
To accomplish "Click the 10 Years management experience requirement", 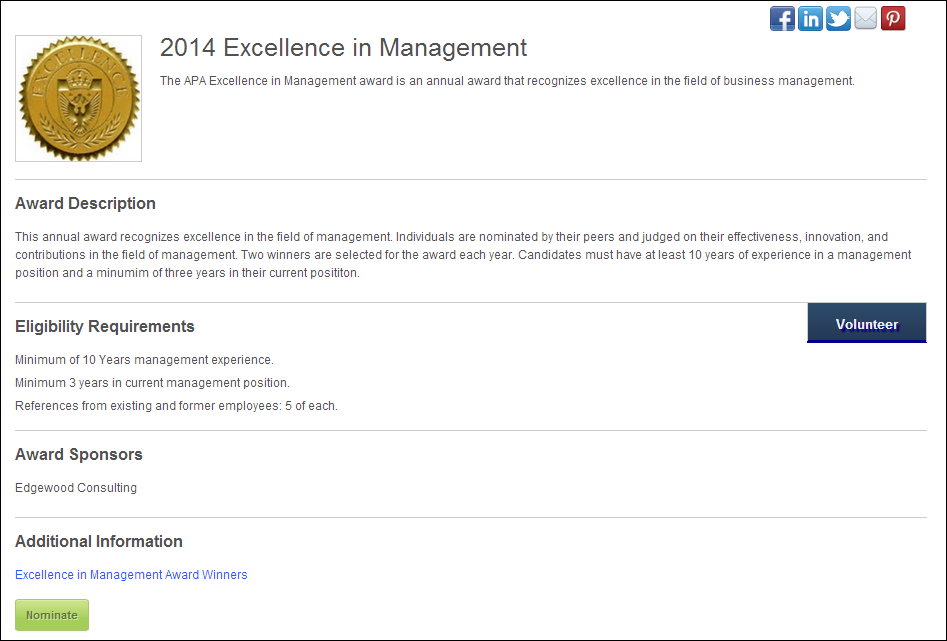I will tap(144, 360).
